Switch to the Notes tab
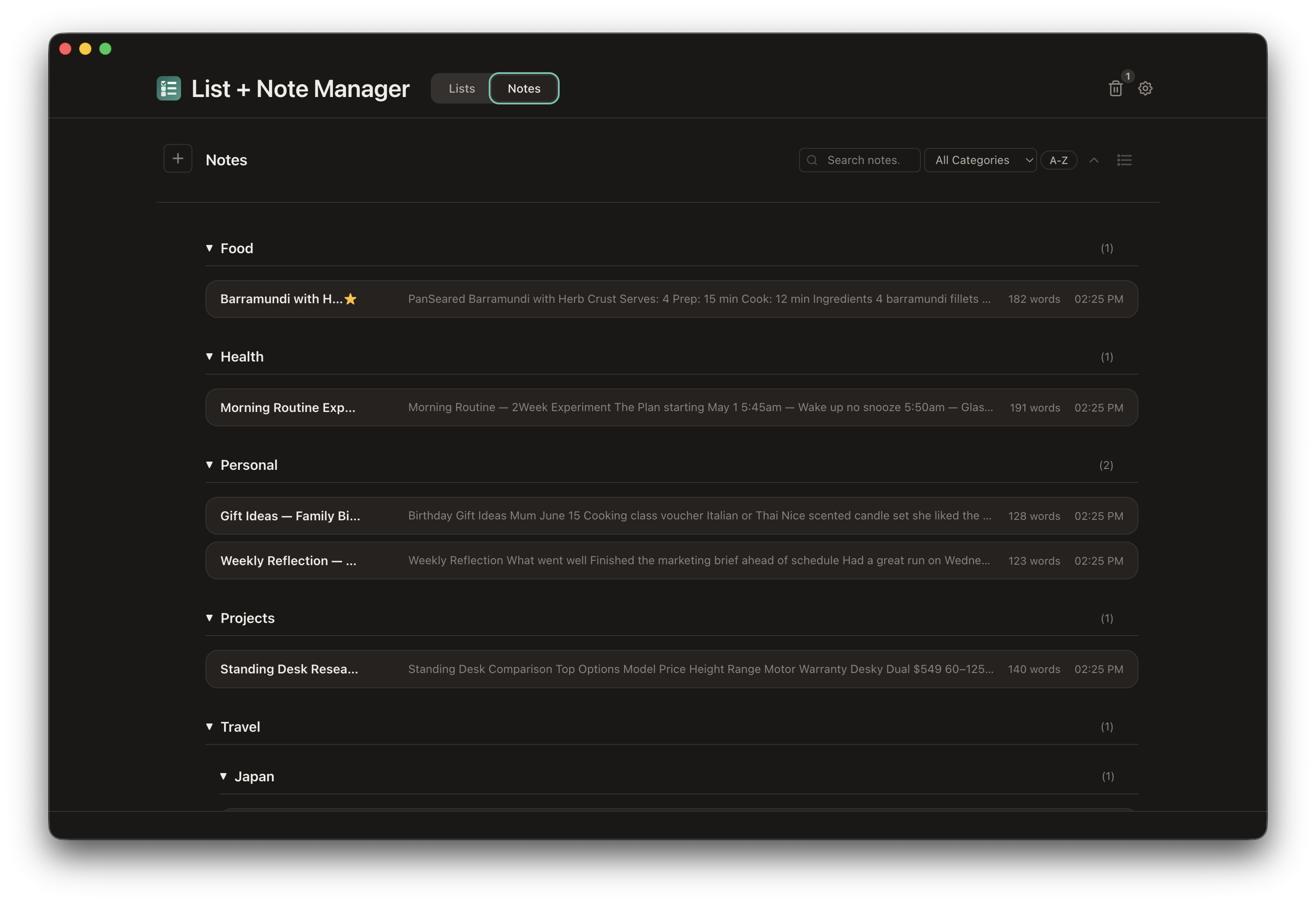The height and width of the screenshot is (904, 1316). pos(524,88)
